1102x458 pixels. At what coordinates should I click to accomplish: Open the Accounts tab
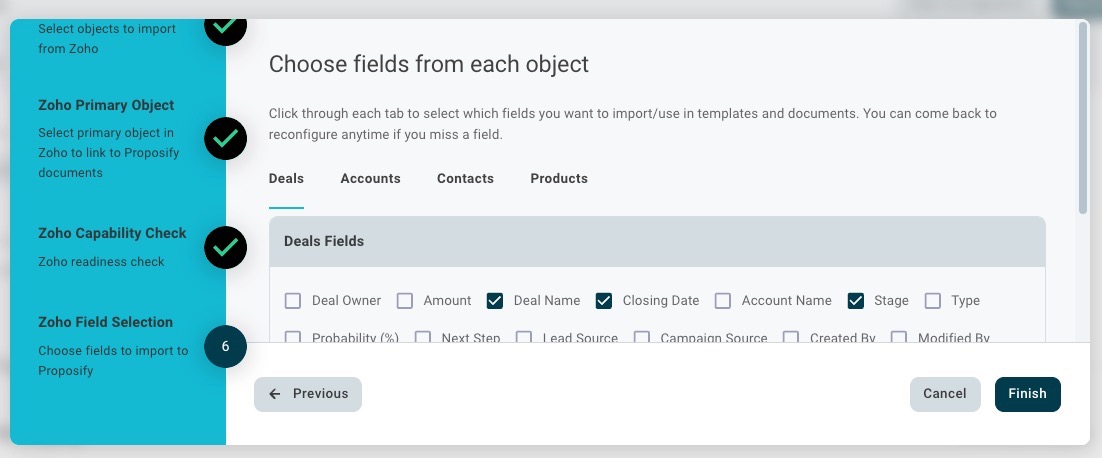(370, 178)
